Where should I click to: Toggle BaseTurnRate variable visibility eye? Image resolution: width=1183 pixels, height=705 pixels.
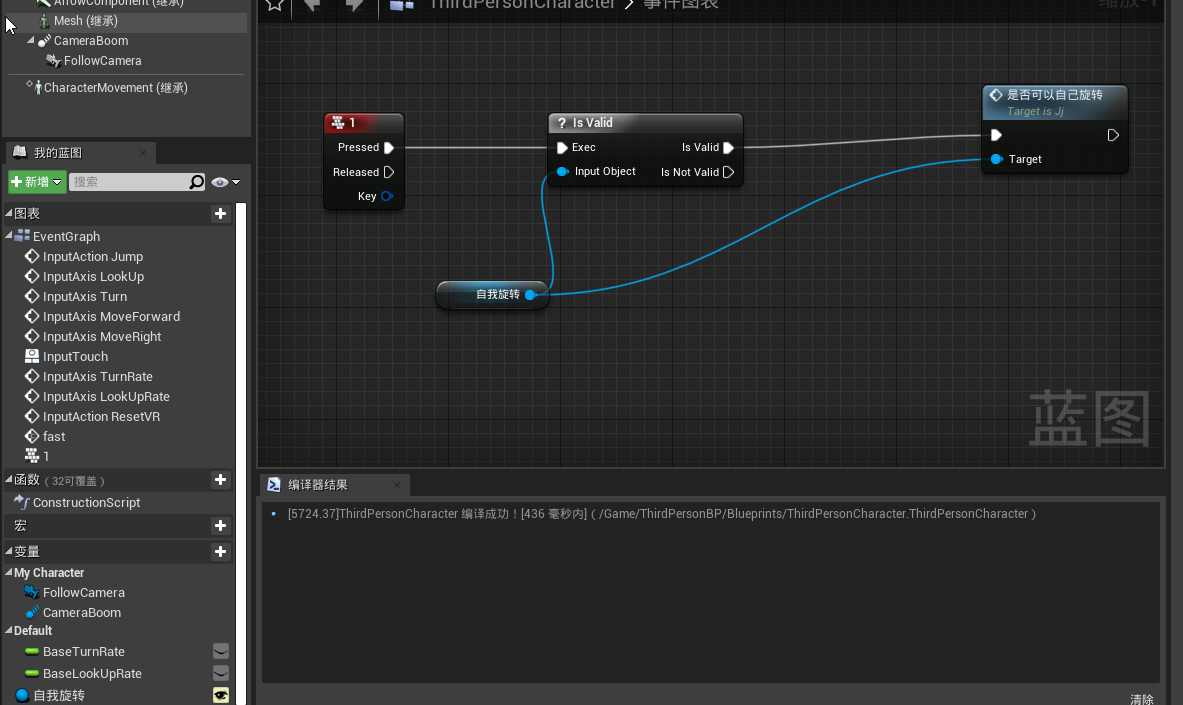(221, 651)
